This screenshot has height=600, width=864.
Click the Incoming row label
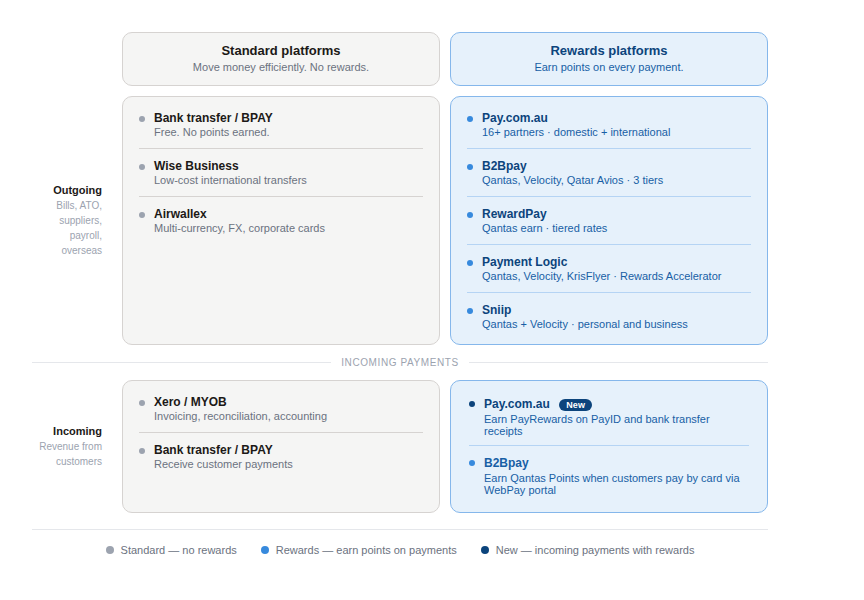pyautogui.click(x=78, y=431)
